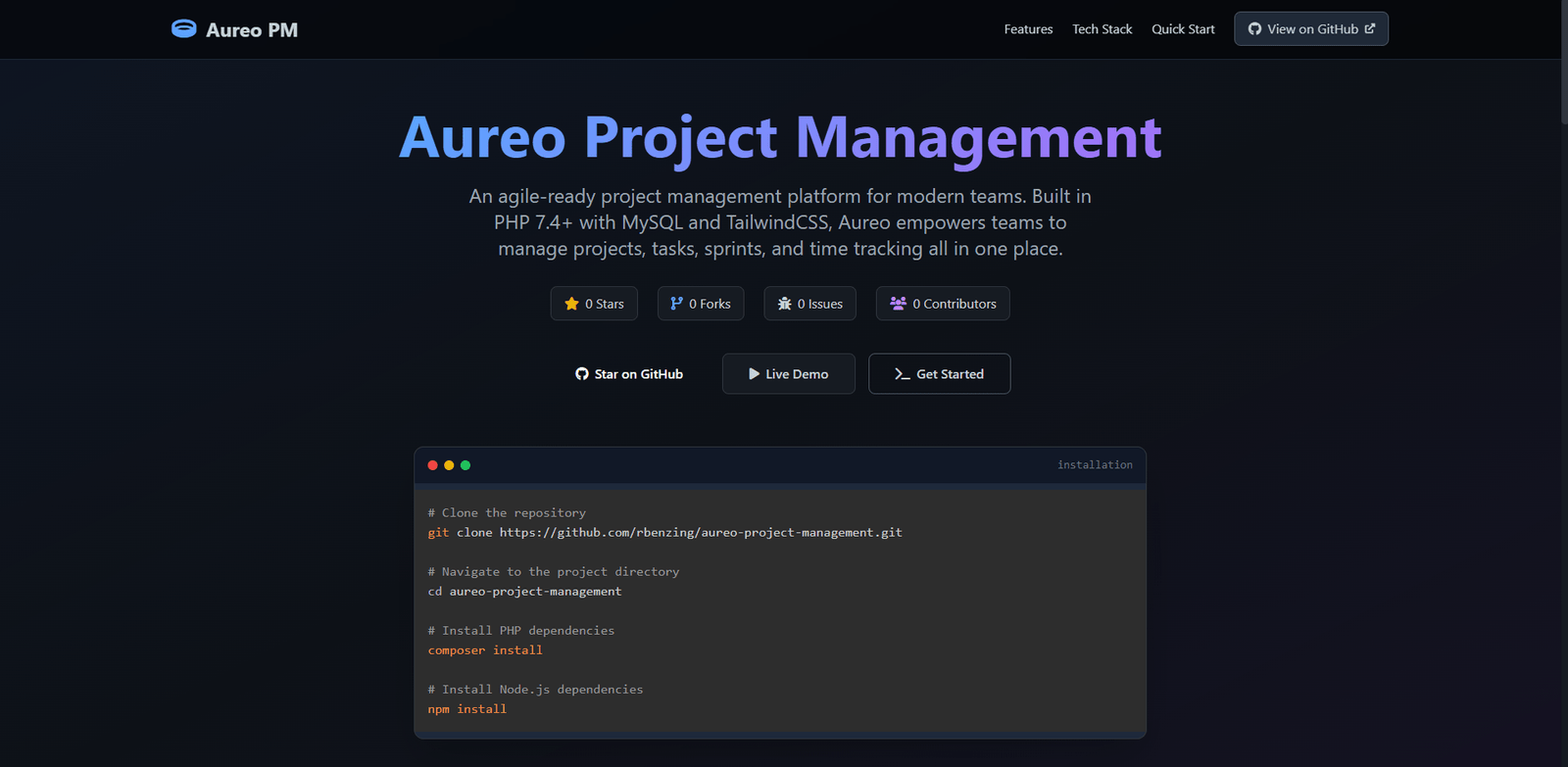Click GitHub icon beside Star on GitHub

point(582,374)
